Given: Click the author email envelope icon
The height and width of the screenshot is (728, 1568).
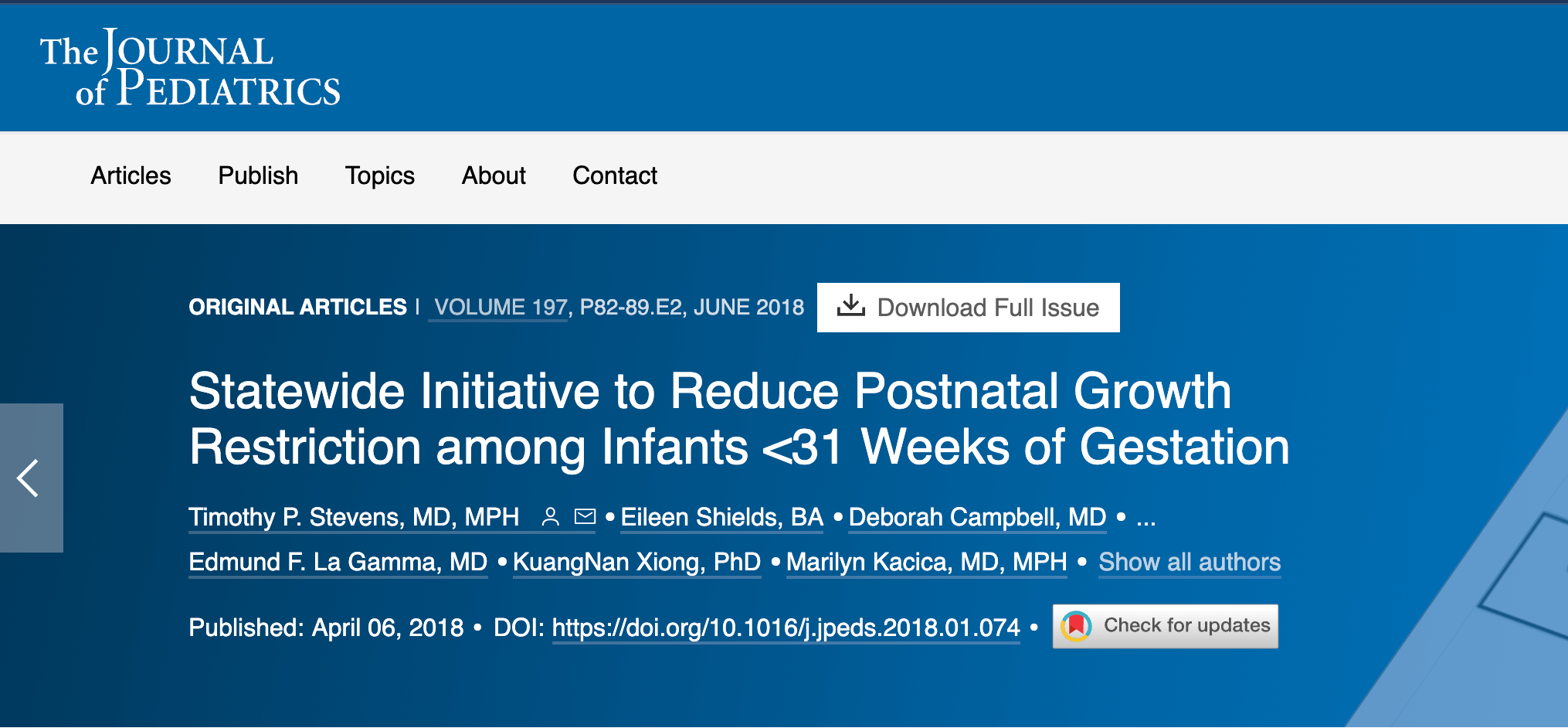Looking at the screenshot, I should coord(585,516).
